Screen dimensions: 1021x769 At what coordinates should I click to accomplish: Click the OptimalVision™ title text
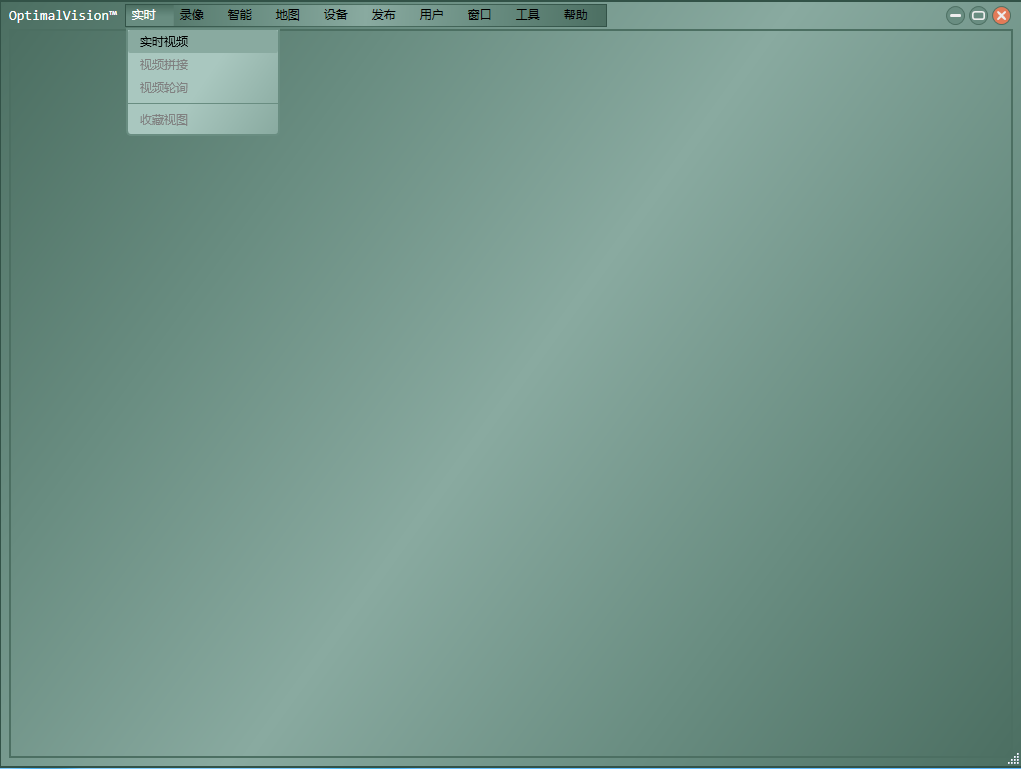pos(63,15)
